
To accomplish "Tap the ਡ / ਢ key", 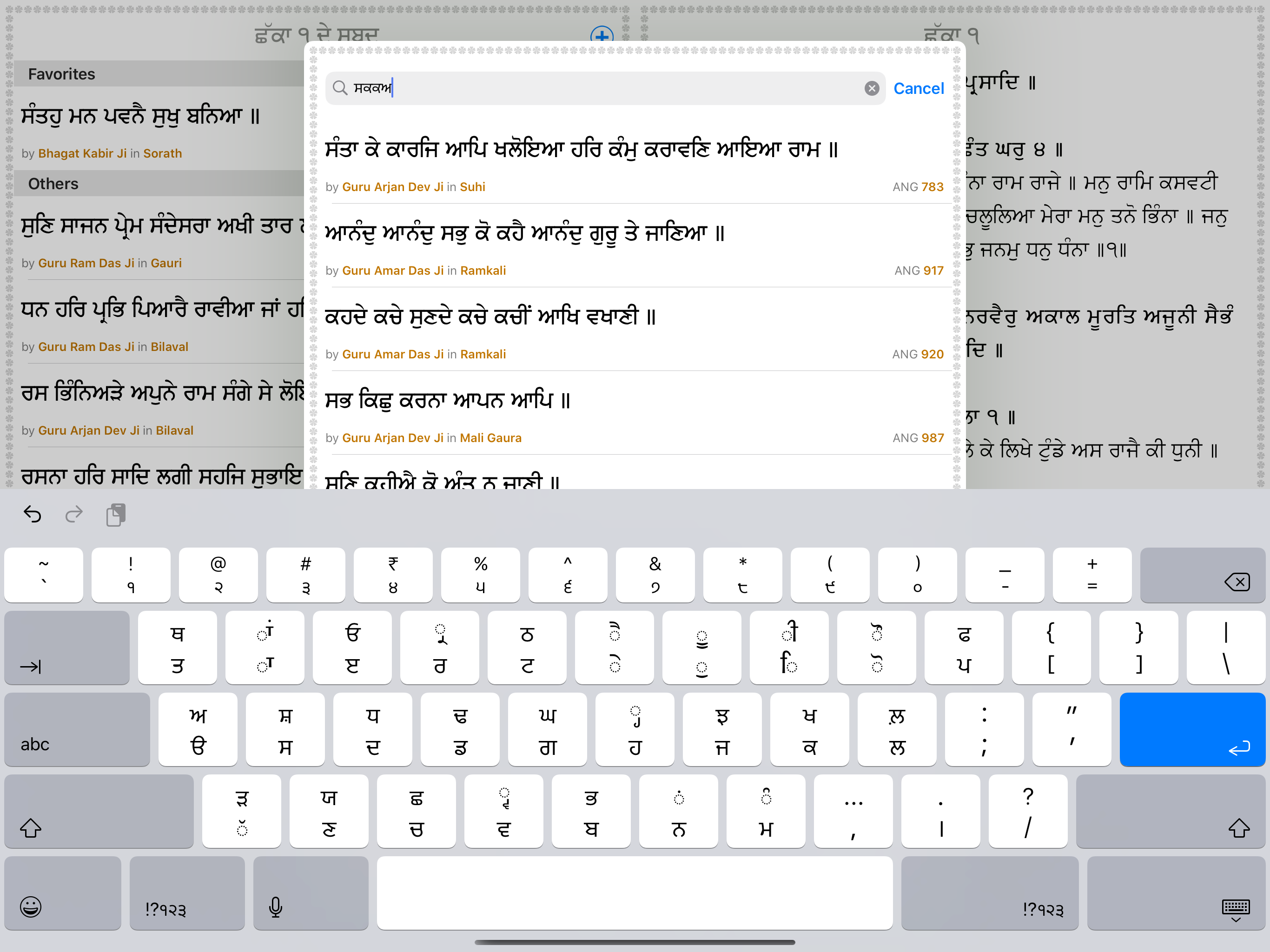I will (460, 729).
